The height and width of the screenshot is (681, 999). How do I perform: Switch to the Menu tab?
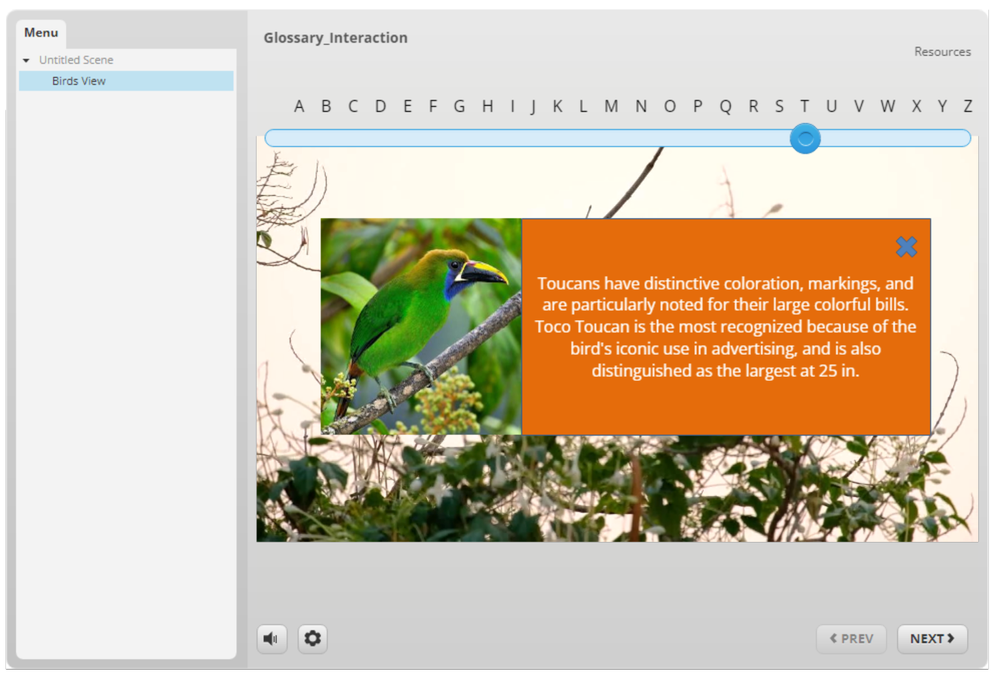point(41,32)
